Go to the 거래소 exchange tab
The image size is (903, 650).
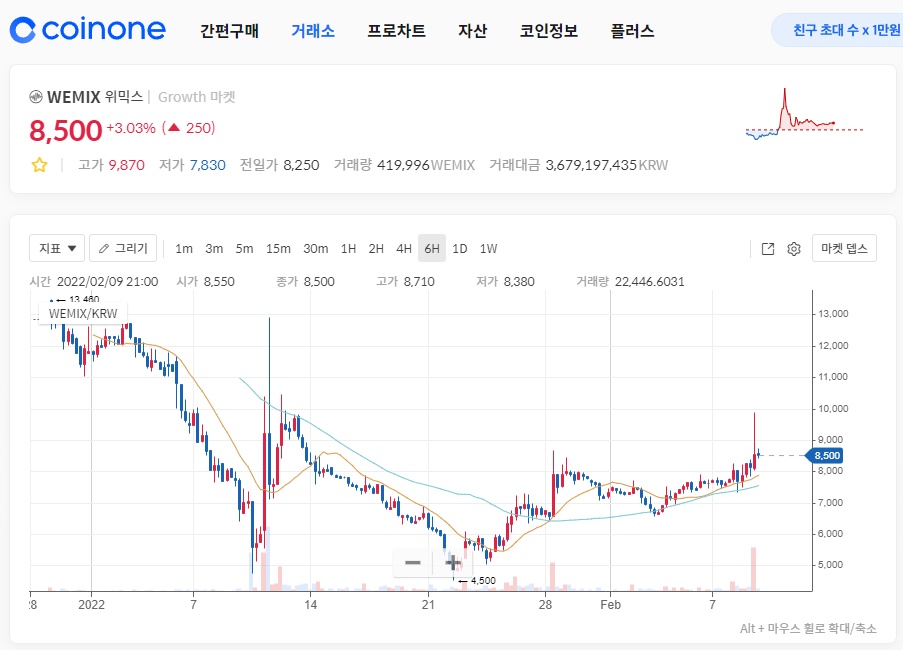pyautogui.click(x=313, y=31)
